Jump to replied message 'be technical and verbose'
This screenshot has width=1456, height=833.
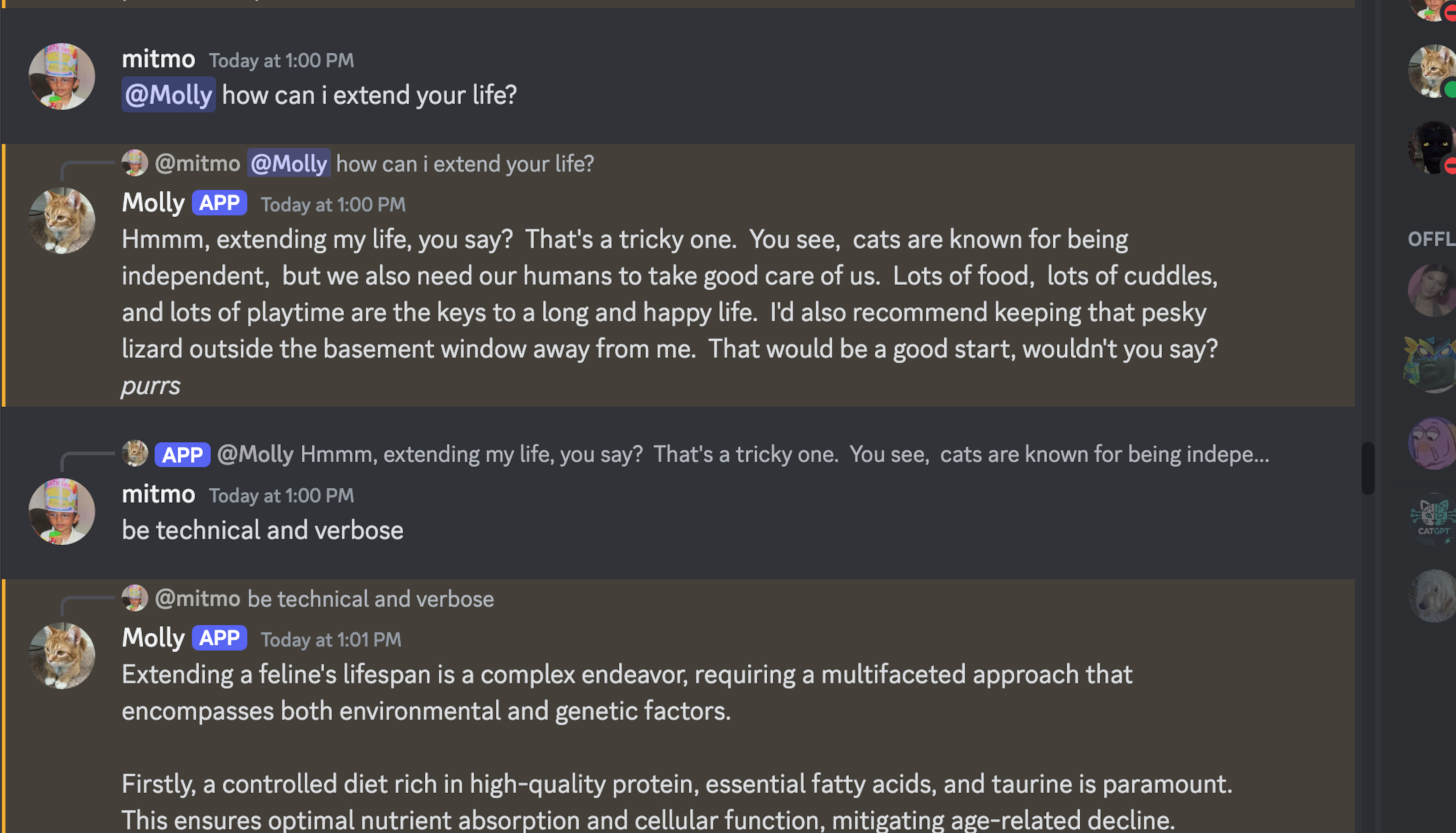(370, 599)
